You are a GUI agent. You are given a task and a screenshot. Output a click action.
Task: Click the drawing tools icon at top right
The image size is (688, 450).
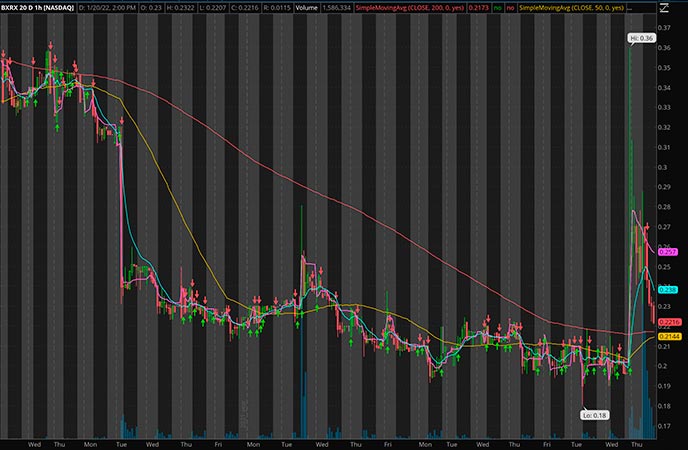[664, 7]
